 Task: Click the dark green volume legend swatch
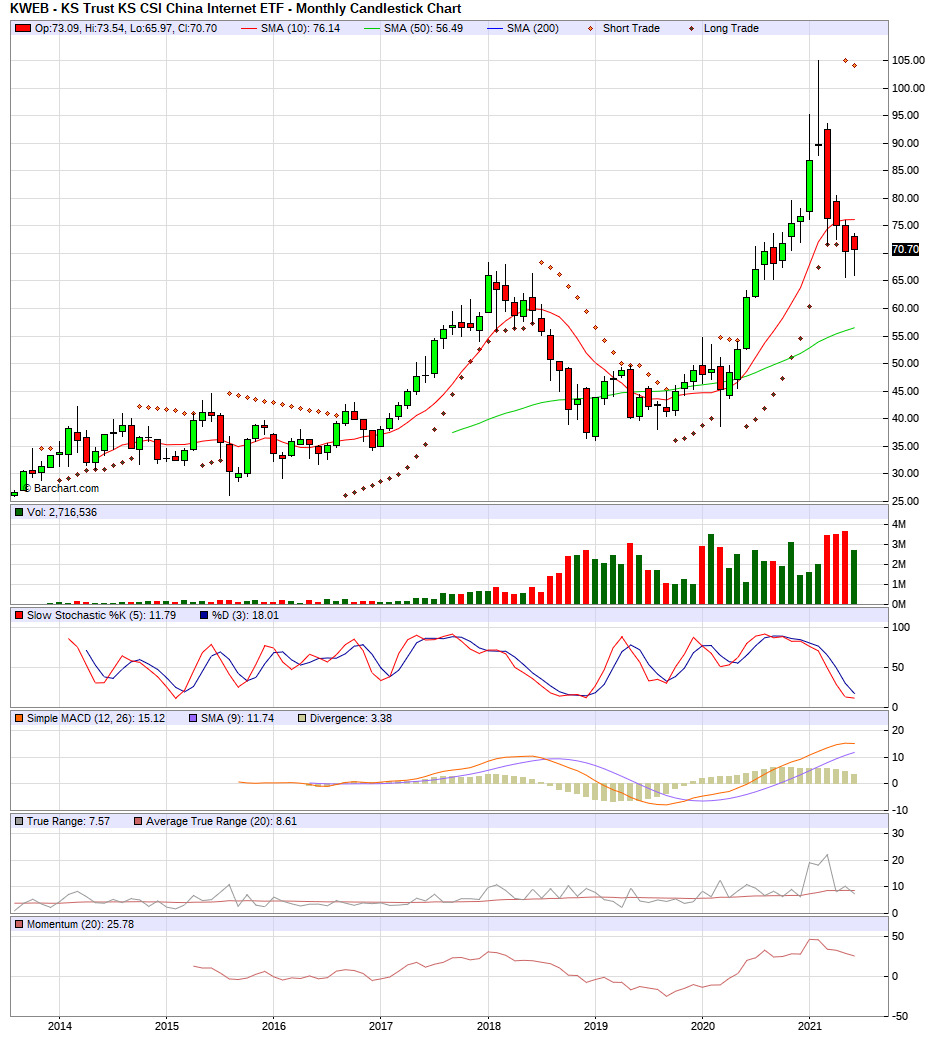pos(19,512)
